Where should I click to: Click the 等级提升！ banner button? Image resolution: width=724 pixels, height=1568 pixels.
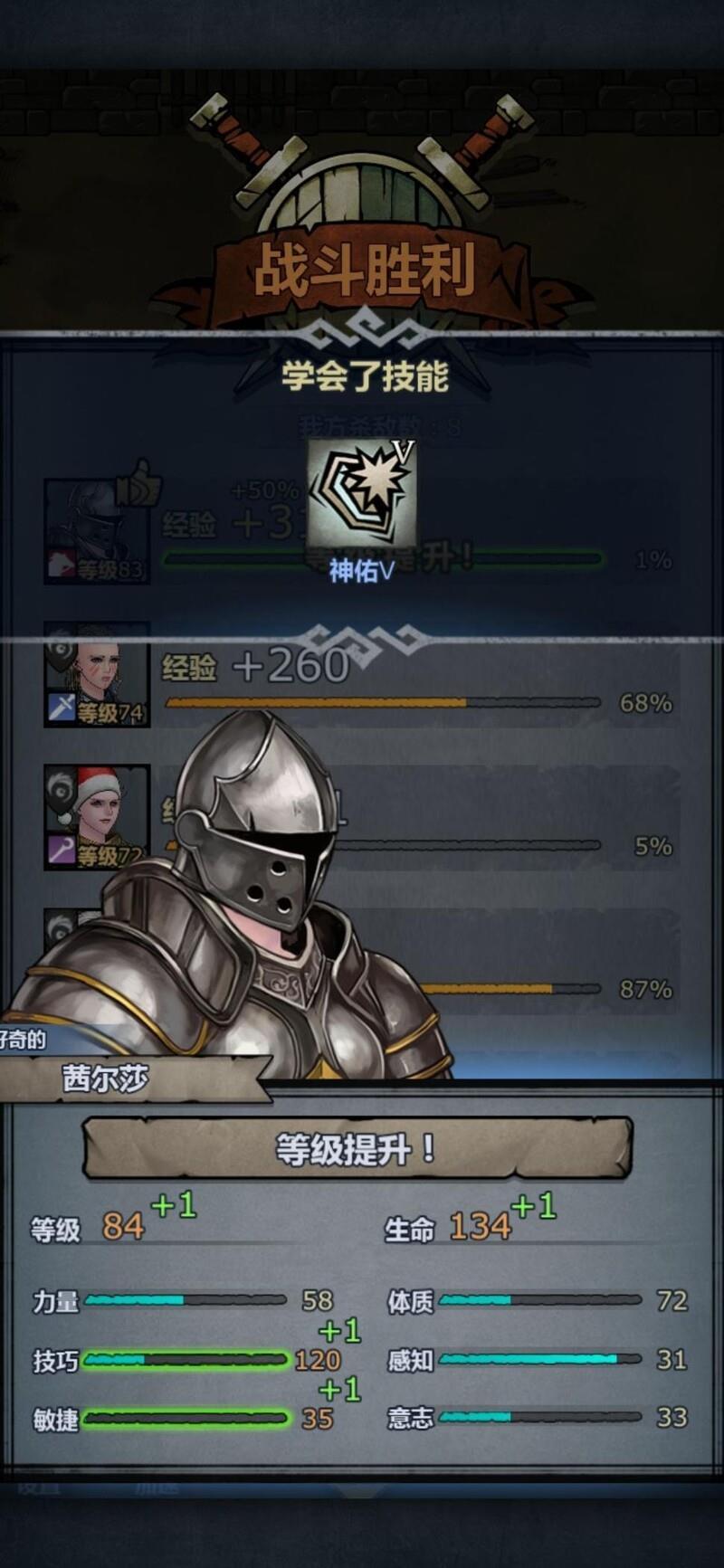[x=357, y=1149]
